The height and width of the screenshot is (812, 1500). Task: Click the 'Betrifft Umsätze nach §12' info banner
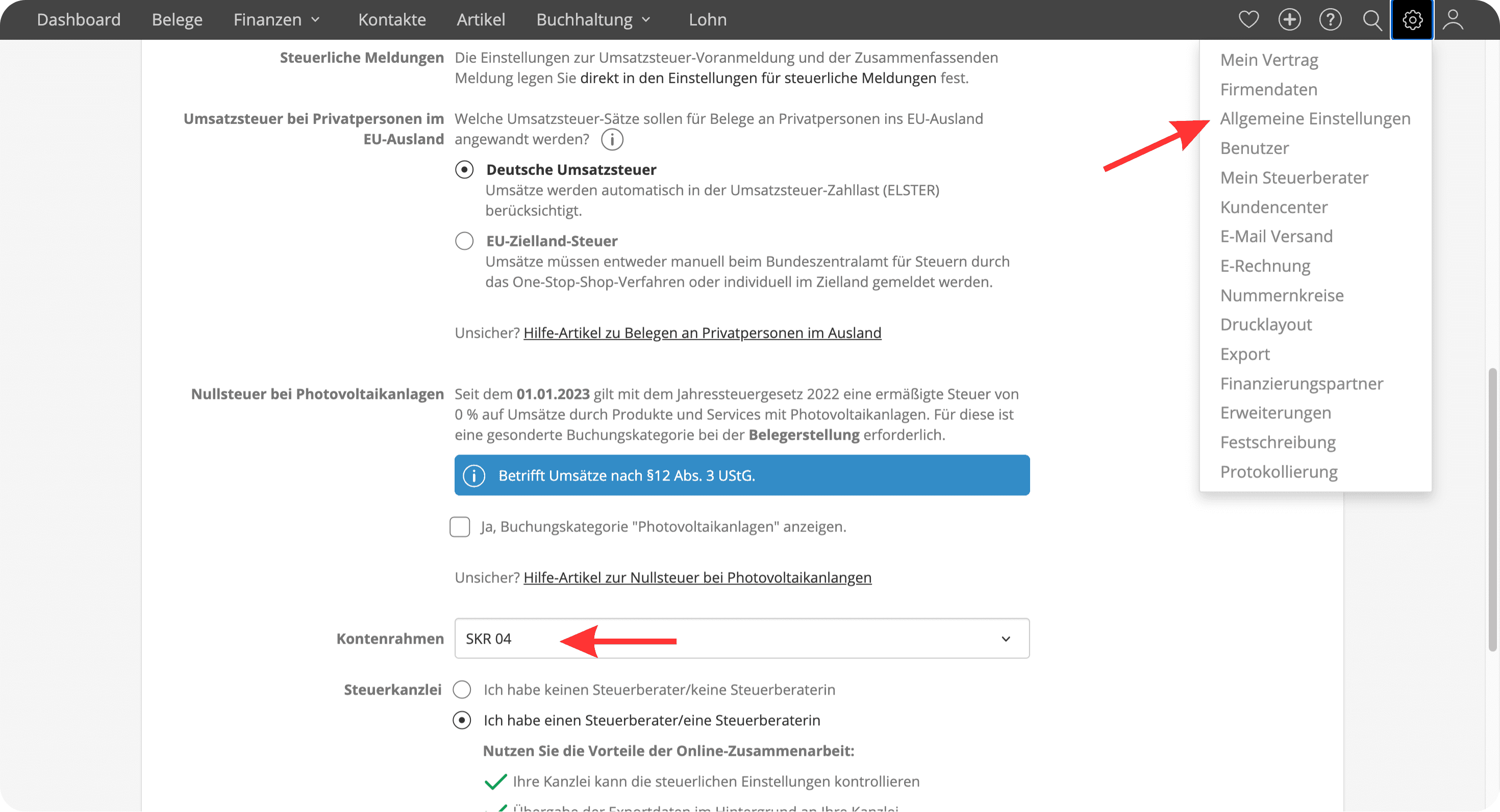pos(742,475)
